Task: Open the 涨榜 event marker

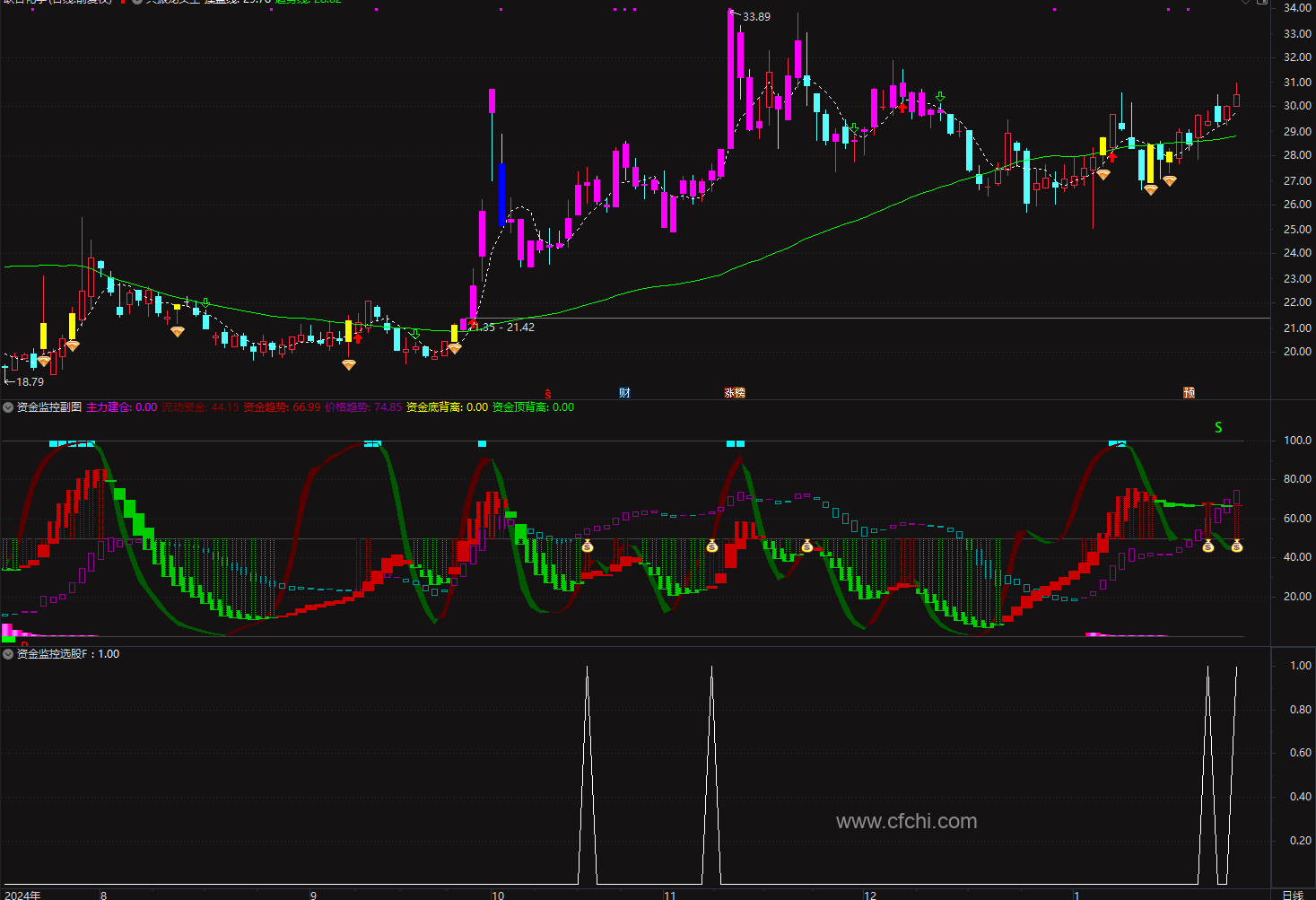Action: [x=735, y=393]
